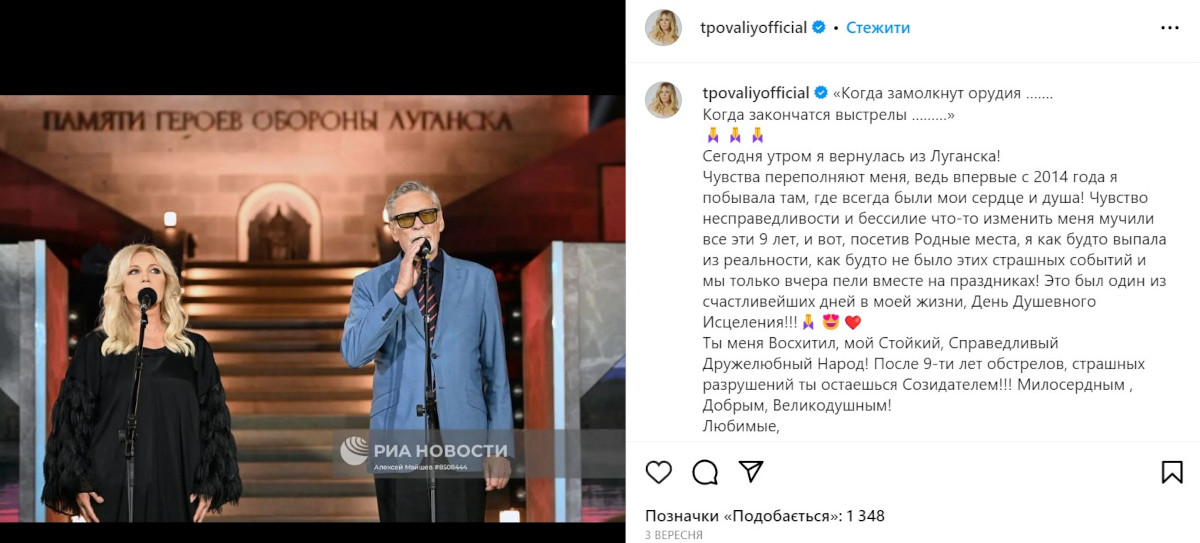Click the Стежити follow button
Screen dimensions: 1200x543
tap(878, 28)
